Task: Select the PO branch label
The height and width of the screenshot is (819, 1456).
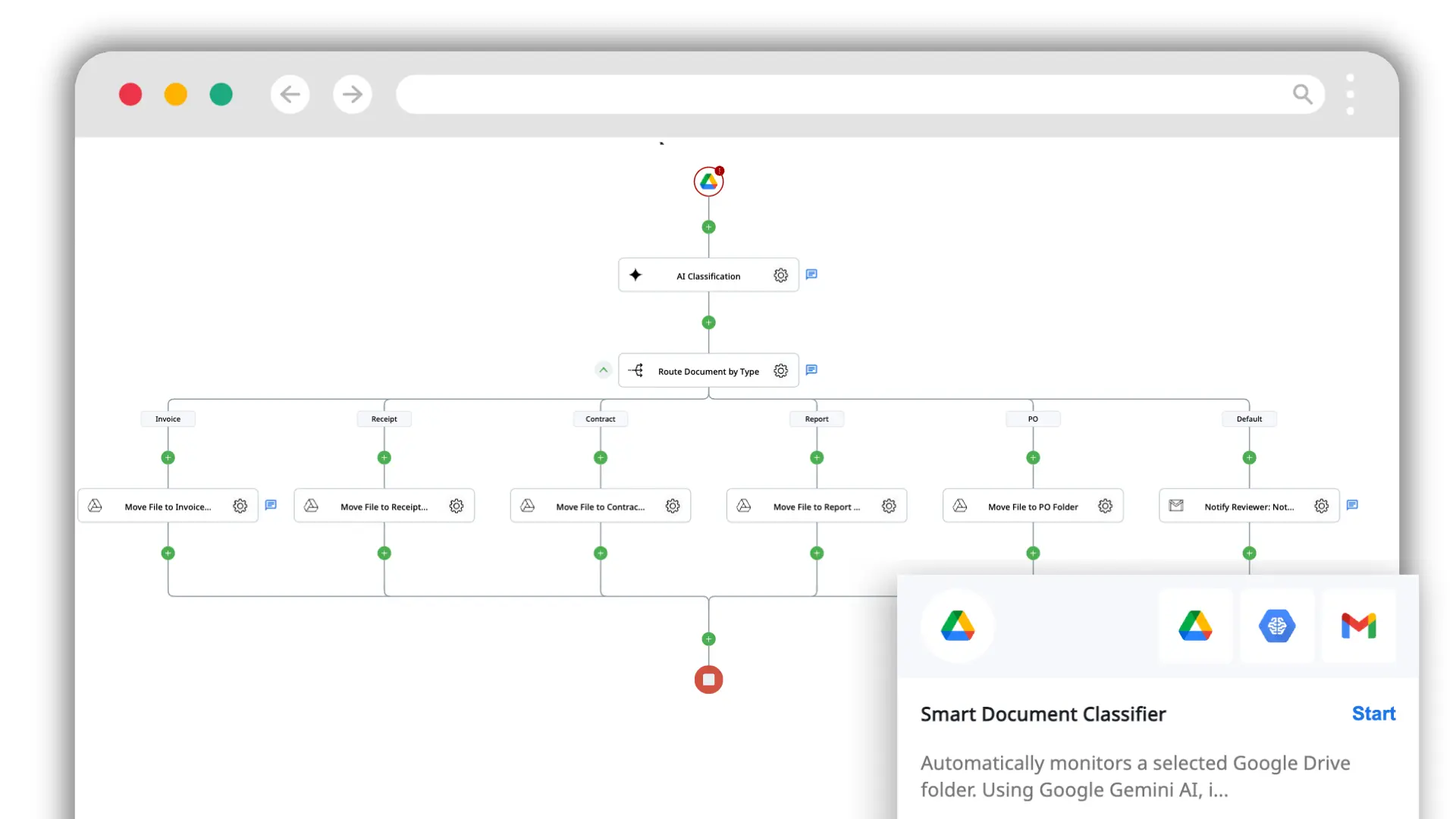Action: click(1033, 419)
